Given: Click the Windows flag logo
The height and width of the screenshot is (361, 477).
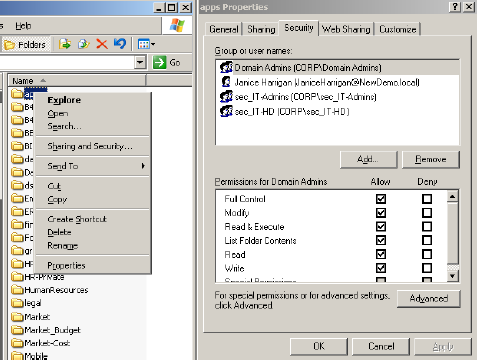Looking at the screenshot, I should click(x=177, y=25).
